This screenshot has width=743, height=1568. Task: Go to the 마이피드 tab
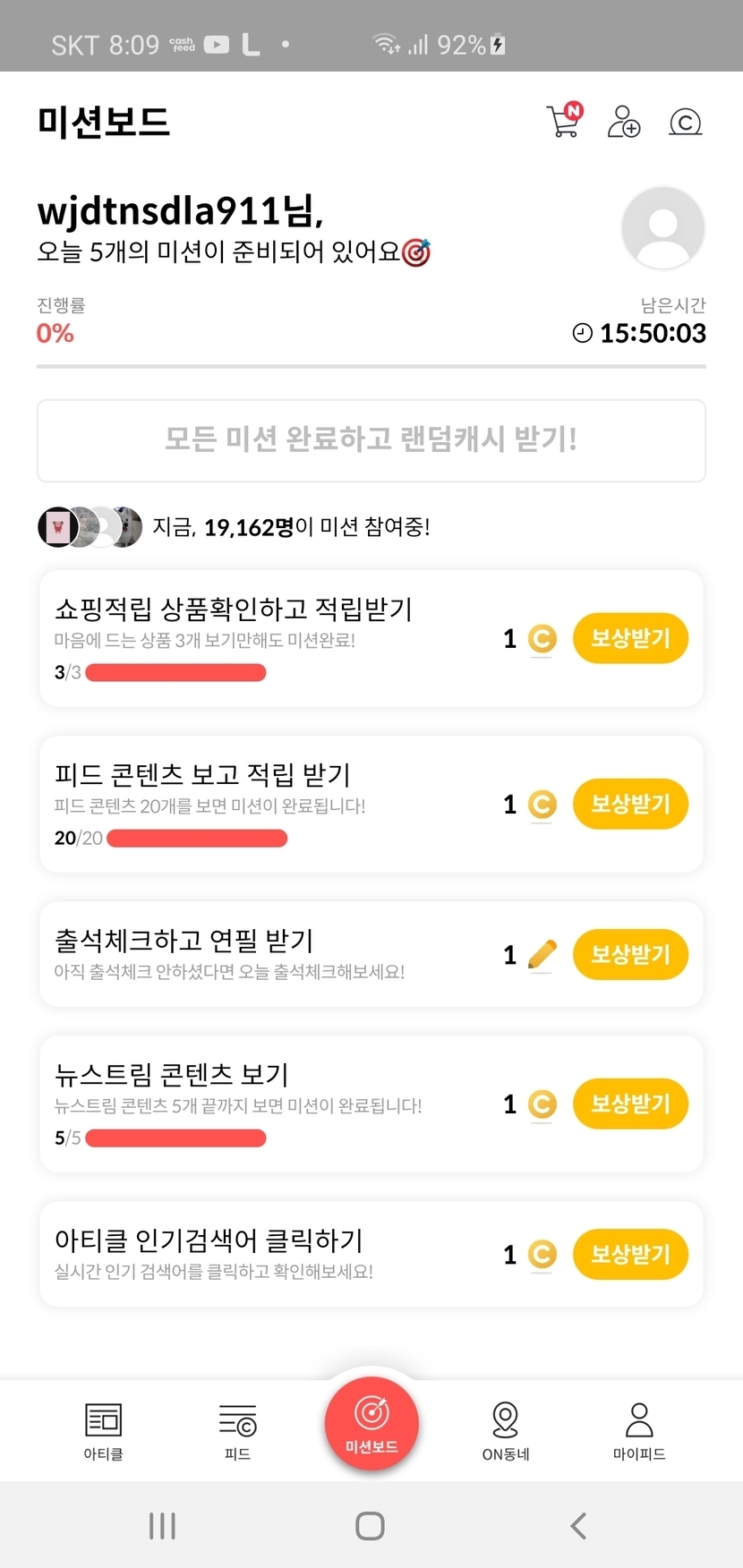click(639, 1430)
